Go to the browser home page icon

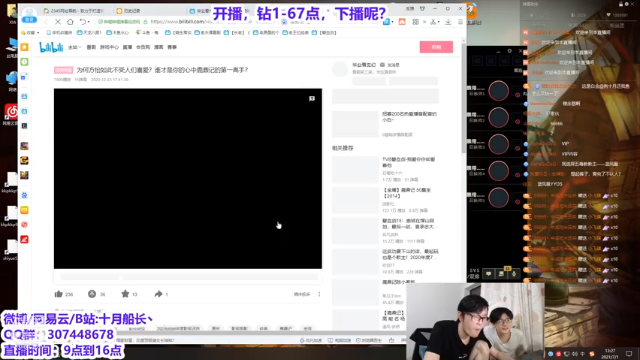pos(70,22)
